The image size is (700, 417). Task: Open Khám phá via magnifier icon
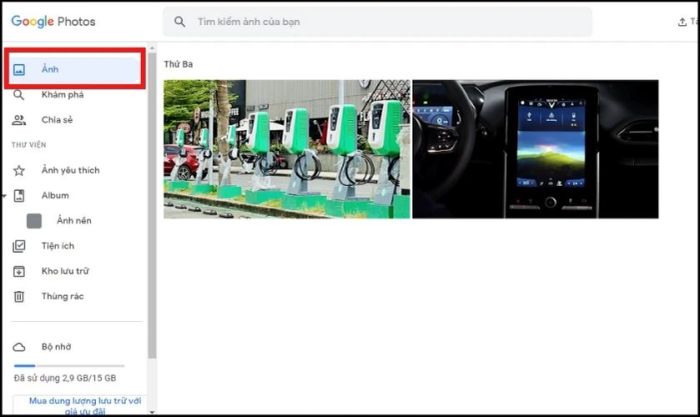pyautogui.click(x=19, y=95)
